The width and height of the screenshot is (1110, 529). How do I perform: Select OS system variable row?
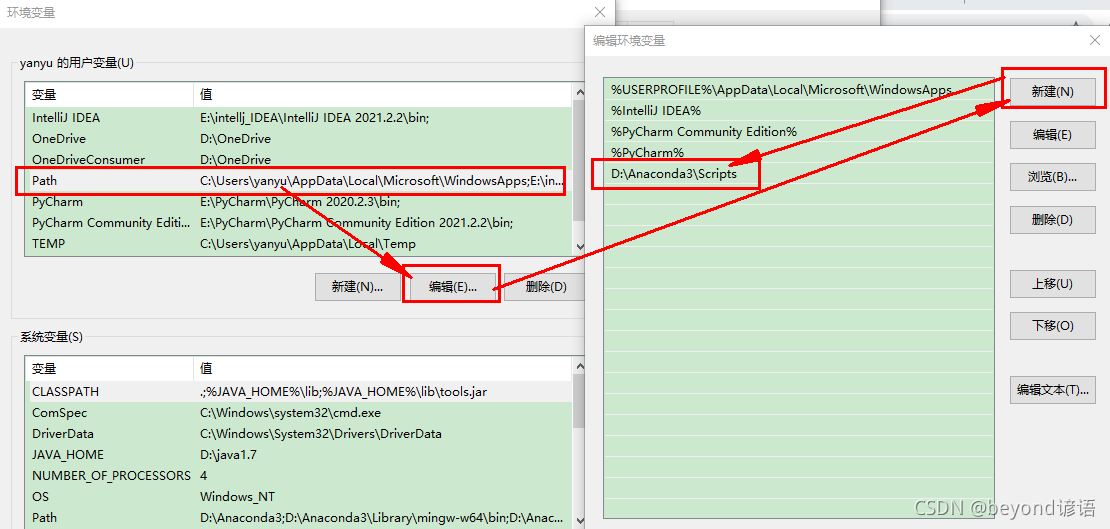click(x=298, y=496)
